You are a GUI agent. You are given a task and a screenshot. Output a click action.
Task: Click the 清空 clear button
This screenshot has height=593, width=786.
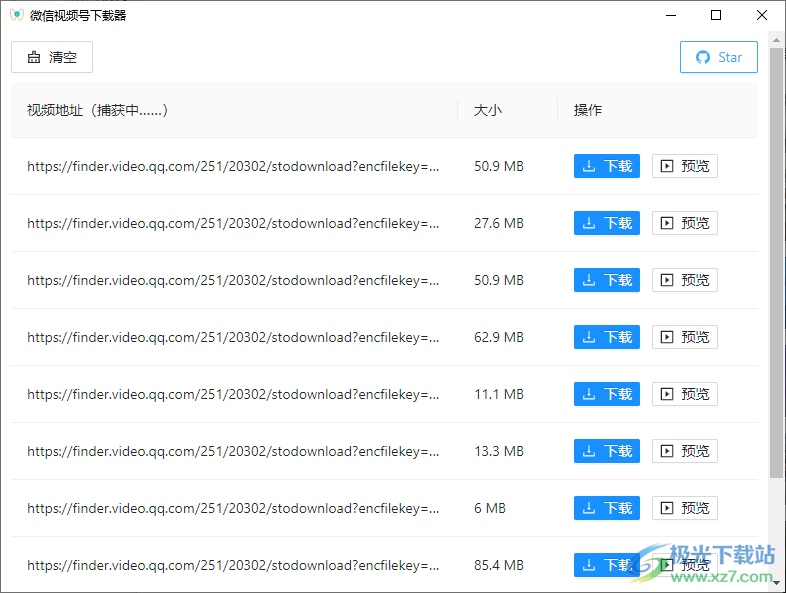[x=52, y=57]
